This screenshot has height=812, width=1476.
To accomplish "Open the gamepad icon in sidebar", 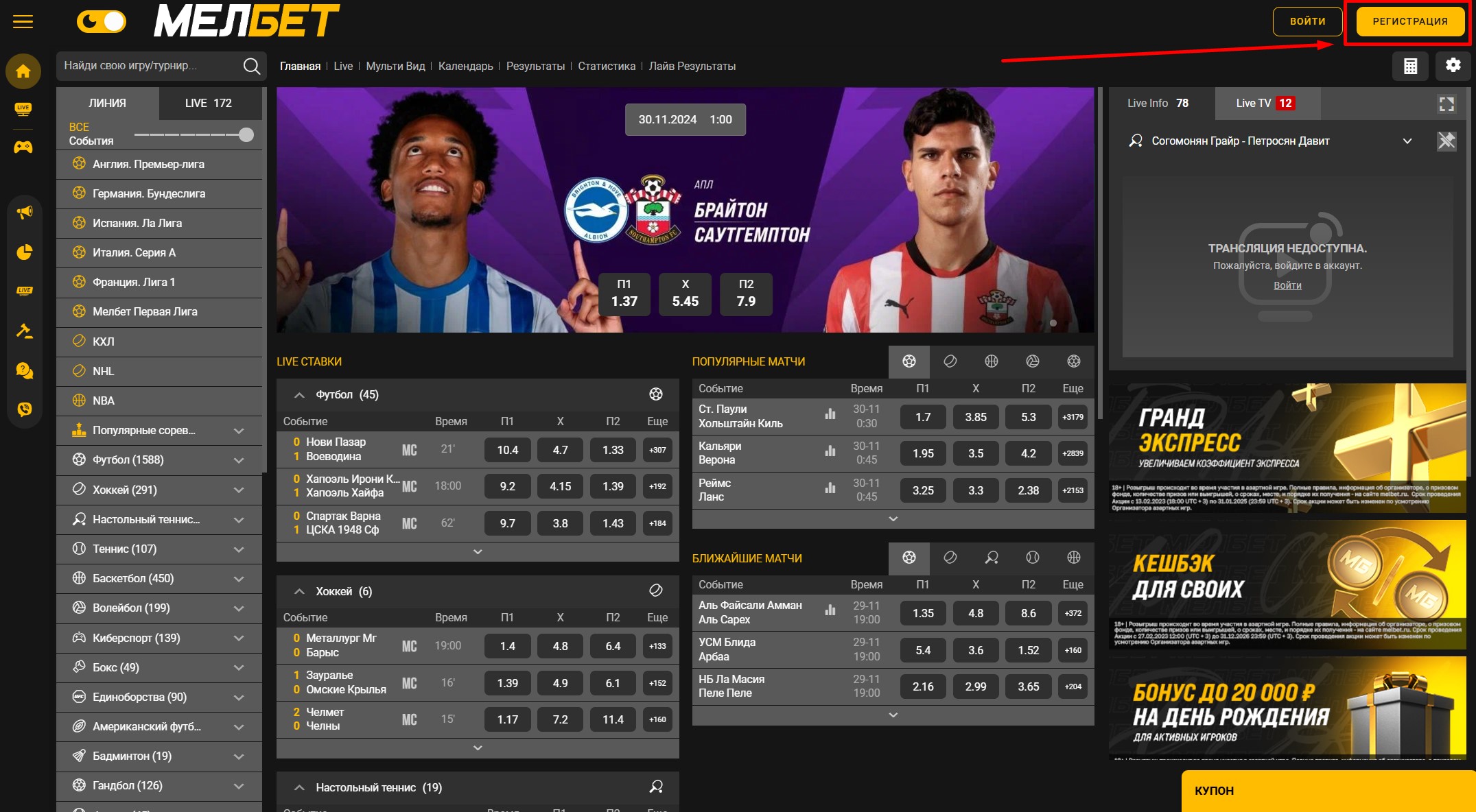I will click(x=23, y=147).
